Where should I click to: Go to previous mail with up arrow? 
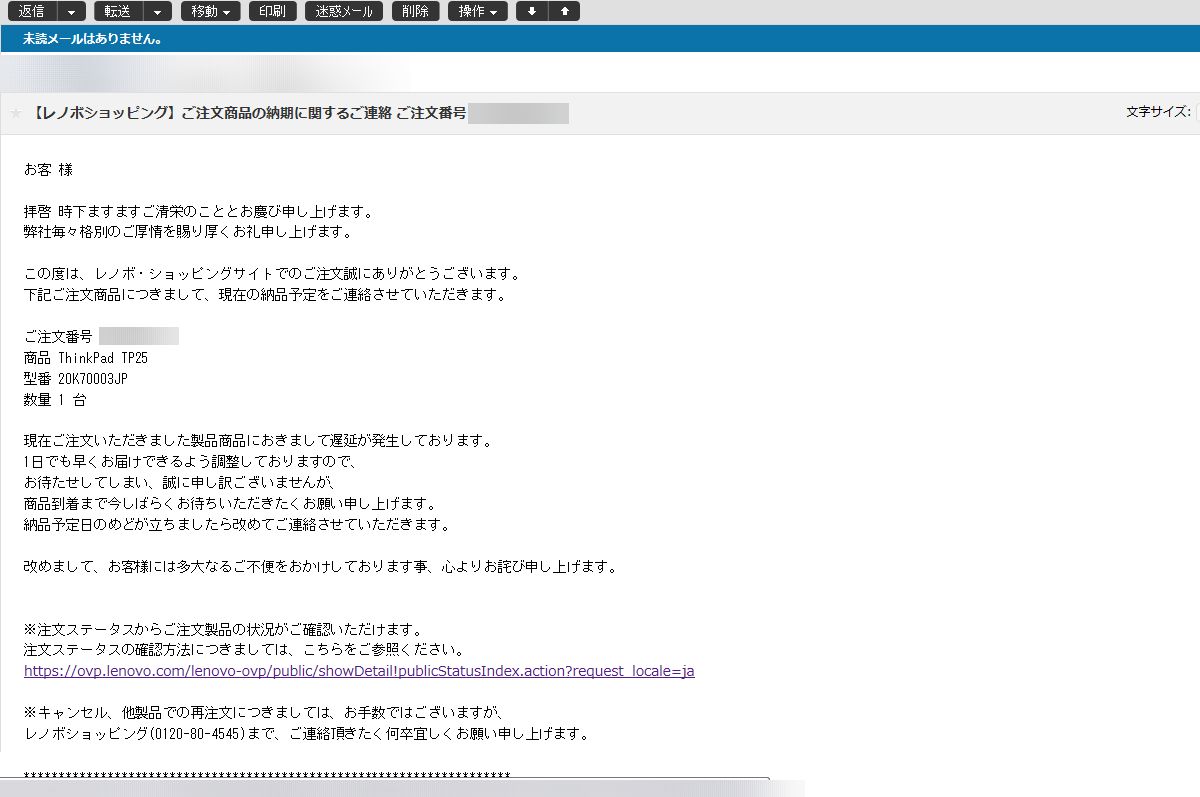[x=564, y=12]
